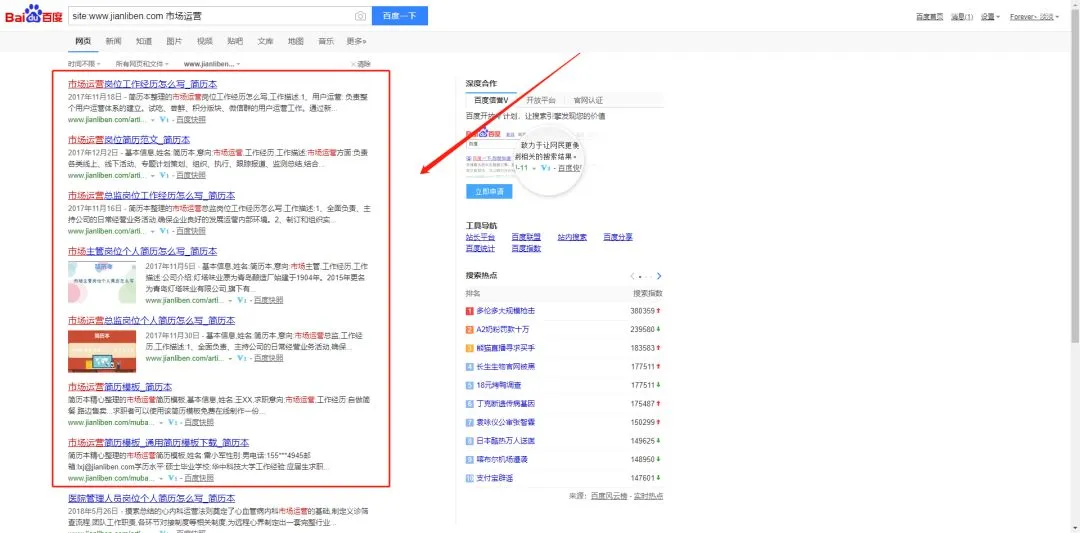Screen dimensions: 1080x533
Task: Switch to the 贴吧 tab
Action: click(235, 41)
